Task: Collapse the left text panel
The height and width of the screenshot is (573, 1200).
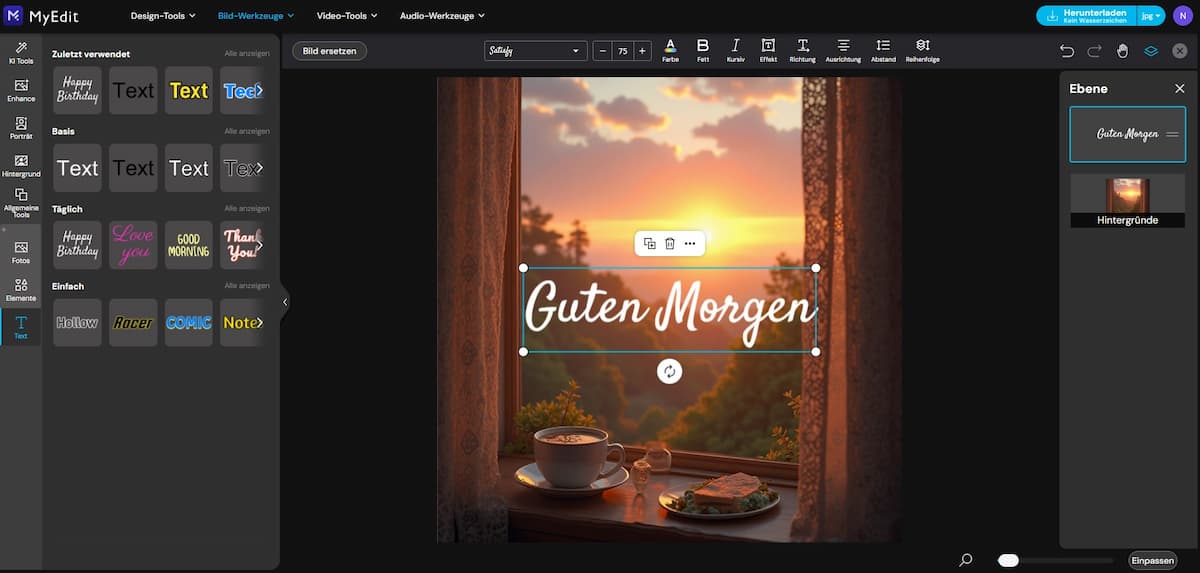Action: (284, 301)
